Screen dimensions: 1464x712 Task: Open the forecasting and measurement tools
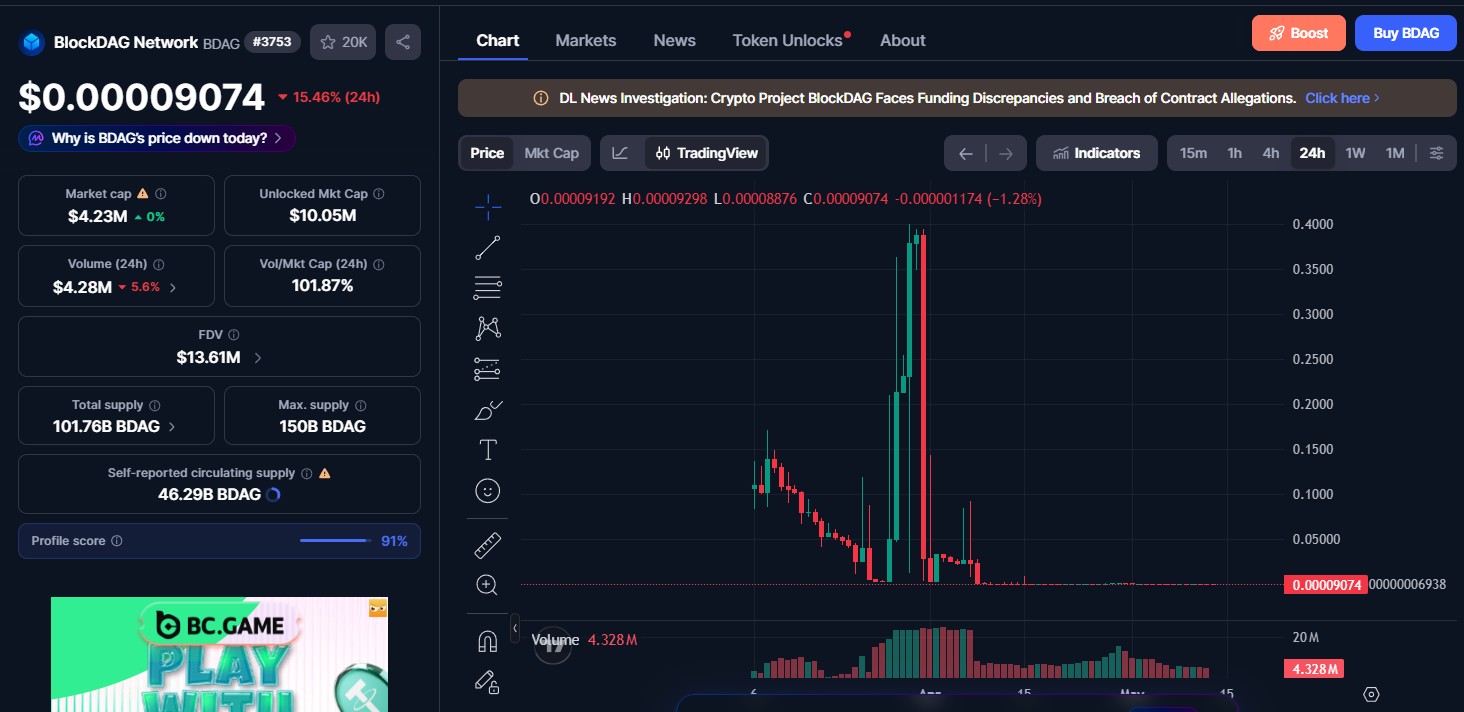pos(488,369)
